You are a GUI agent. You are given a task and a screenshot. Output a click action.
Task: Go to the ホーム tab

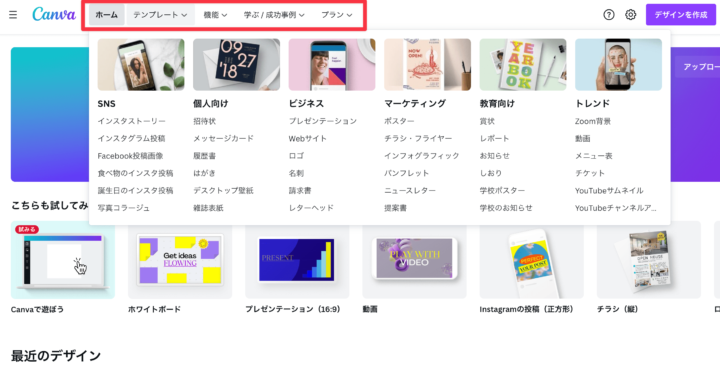107,15
